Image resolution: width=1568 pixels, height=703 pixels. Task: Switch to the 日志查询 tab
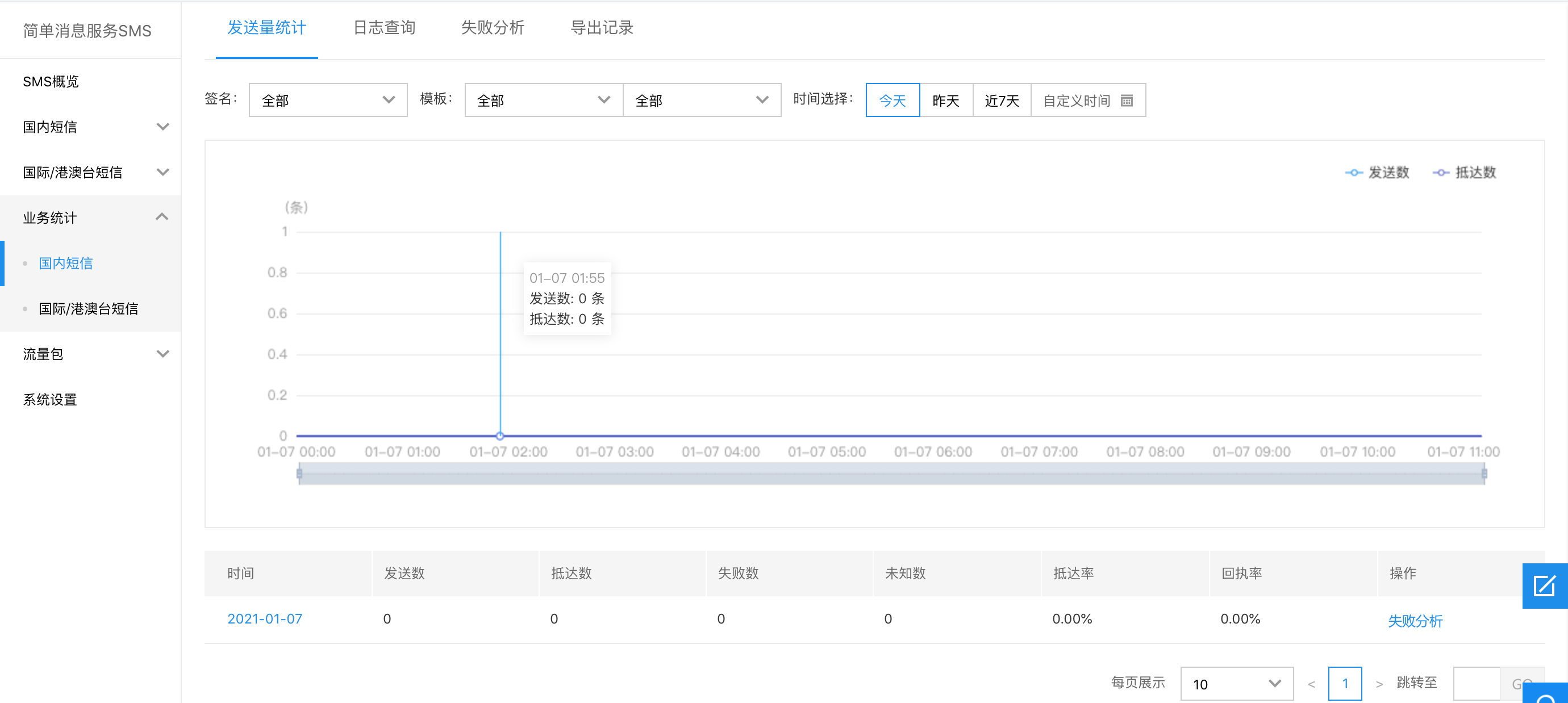point(384,28)
